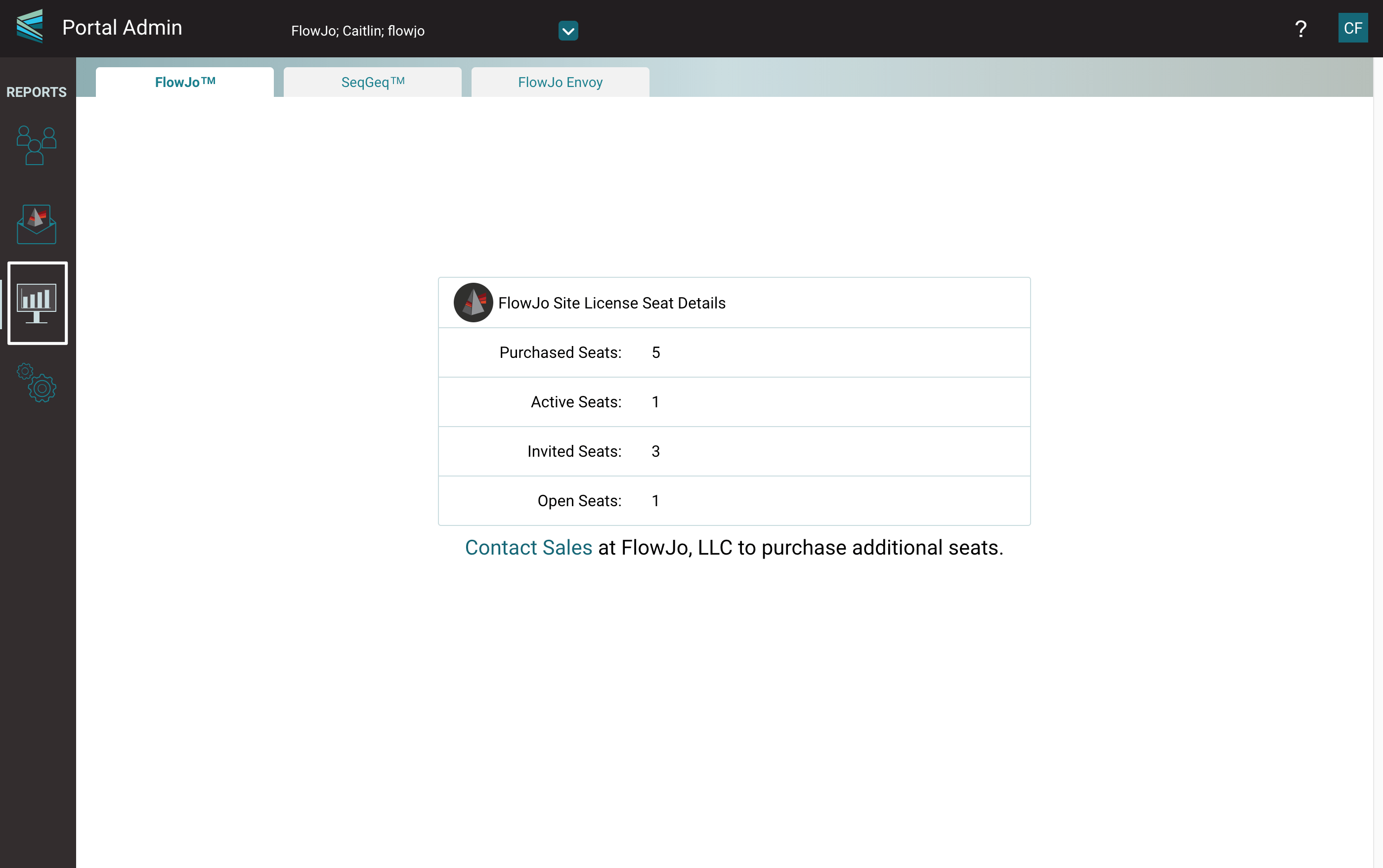The height and width of the screenshot is (868, 1383).
Task: Click the FlowJo Site License Seat Details header
Action: pyautogui.click(x=612, y=303)
